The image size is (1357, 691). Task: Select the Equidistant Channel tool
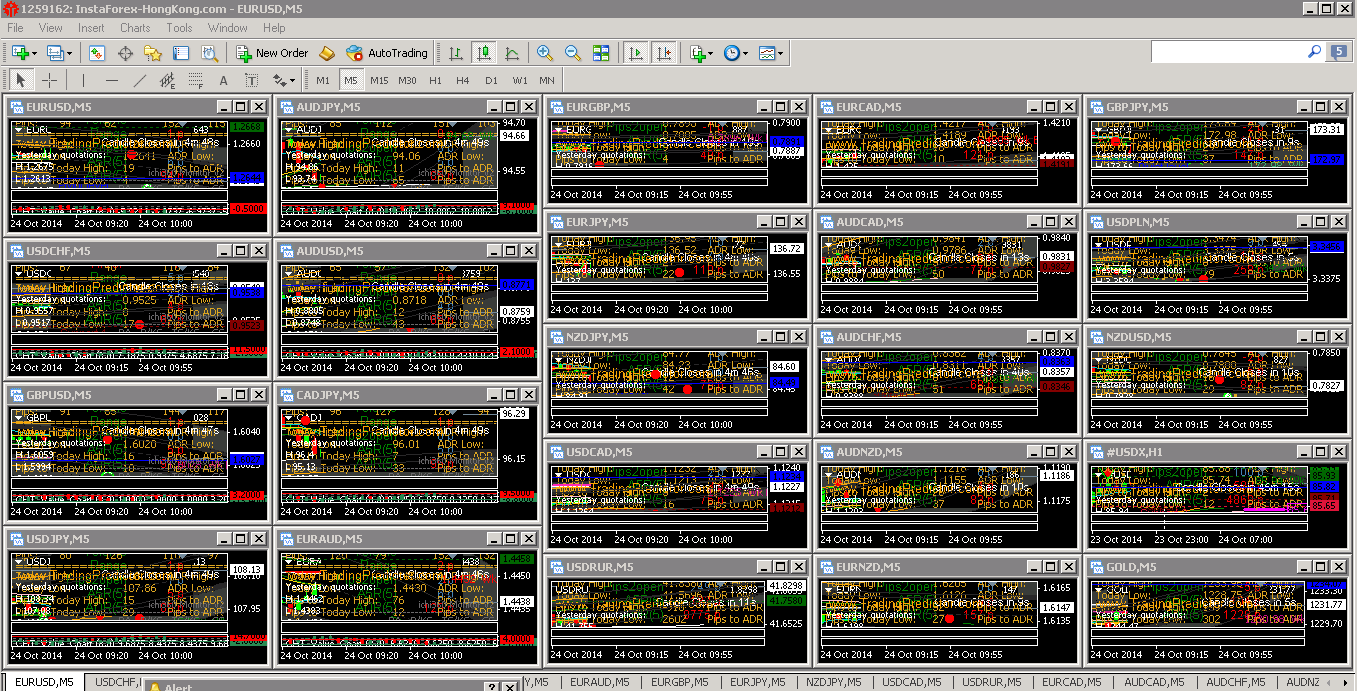click(167, 80)
